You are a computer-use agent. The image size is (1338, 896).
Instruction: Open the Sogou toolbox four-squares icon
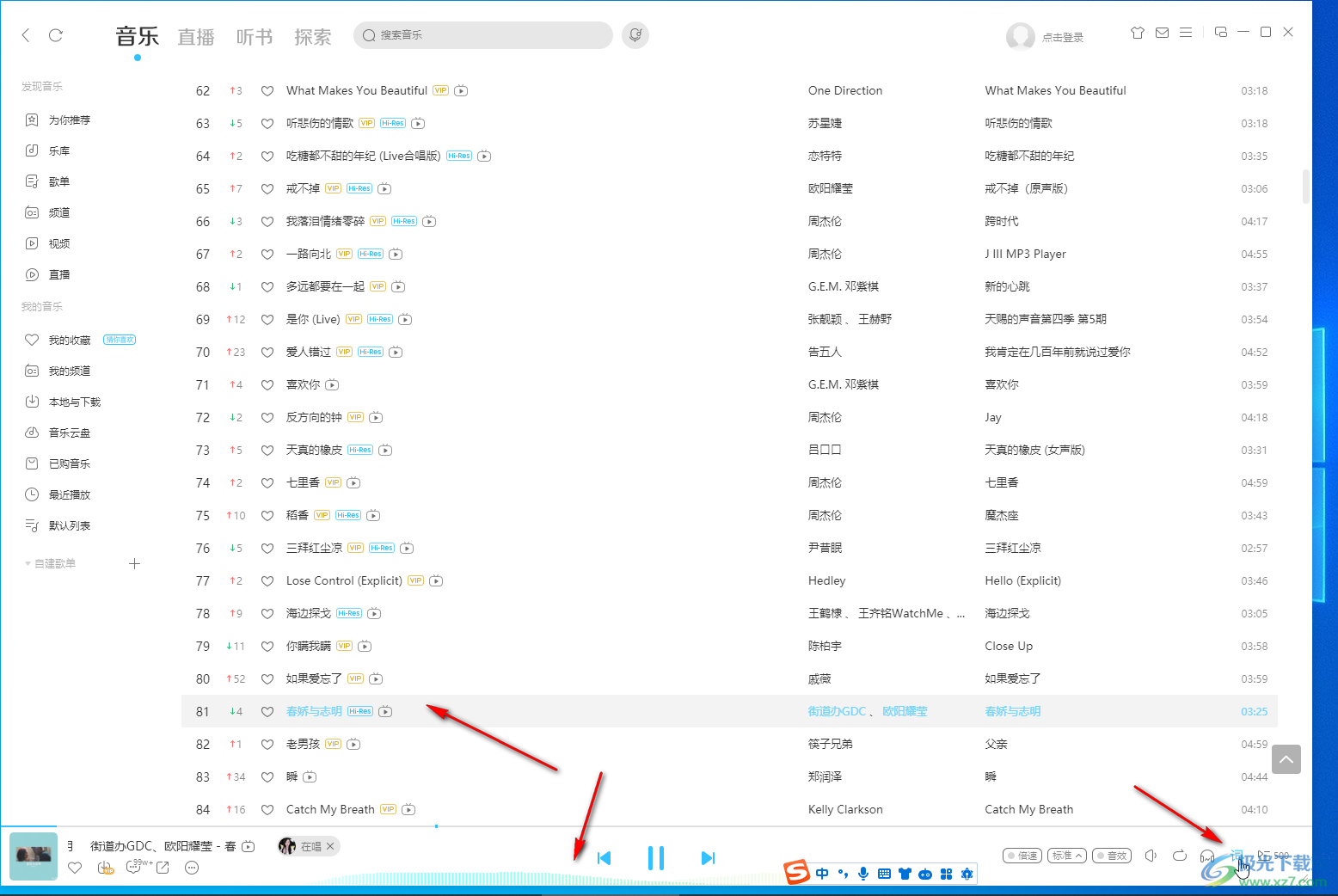pos(946,874)
